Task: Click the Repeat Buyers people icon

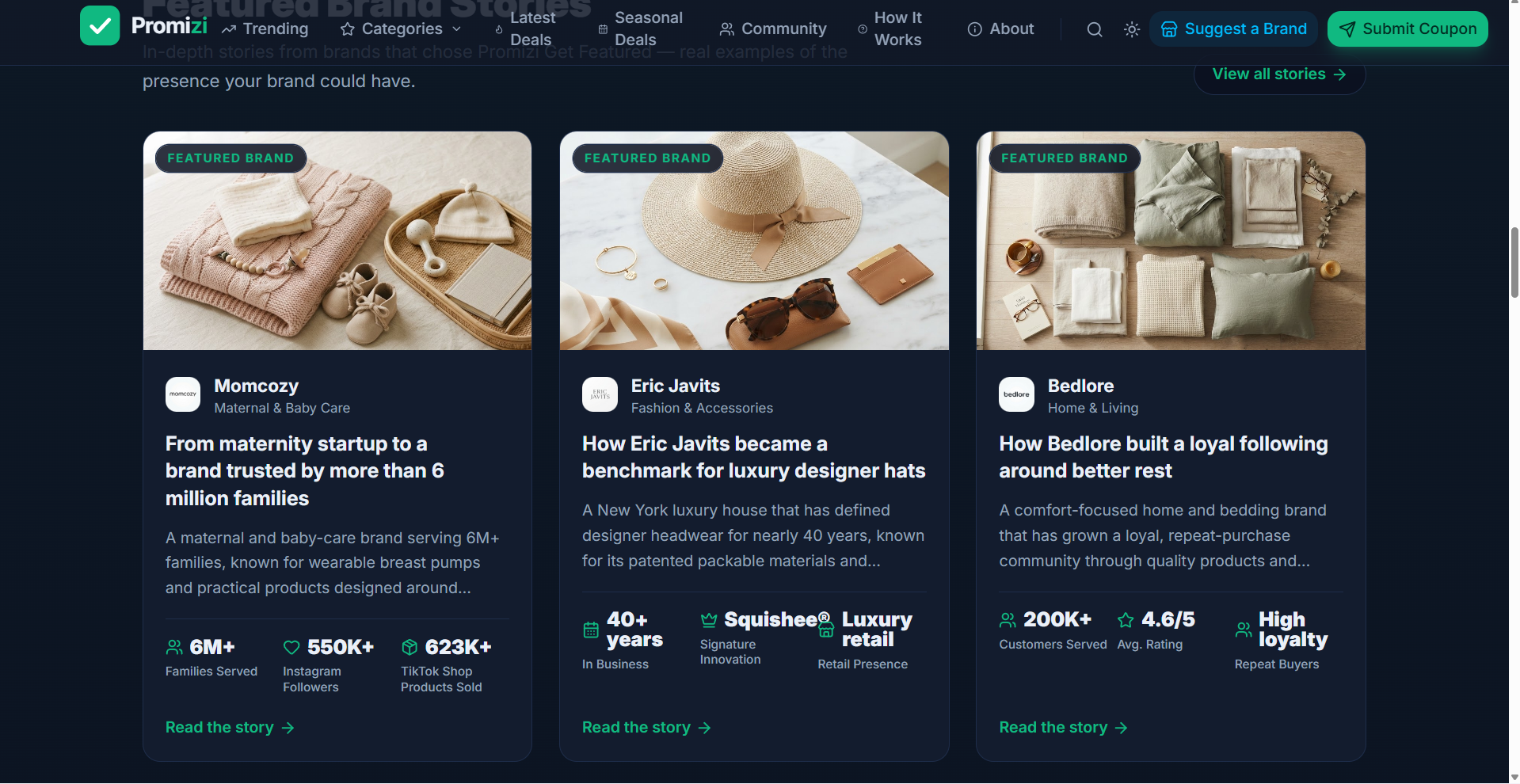Action: 1244,630
